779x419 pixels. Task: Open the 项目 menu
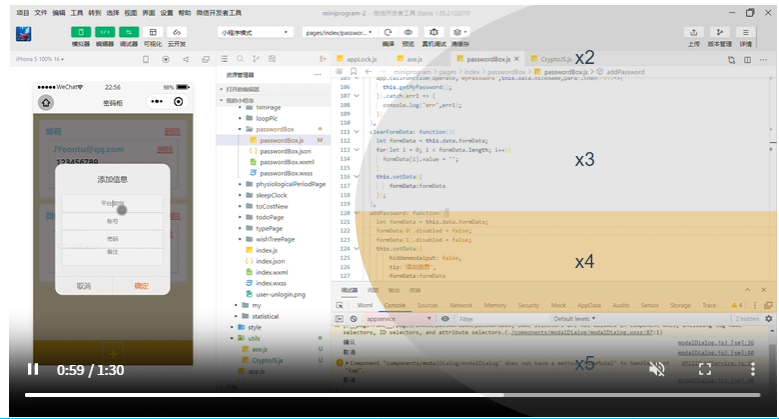pyautogui.click(x=23, y=13)
